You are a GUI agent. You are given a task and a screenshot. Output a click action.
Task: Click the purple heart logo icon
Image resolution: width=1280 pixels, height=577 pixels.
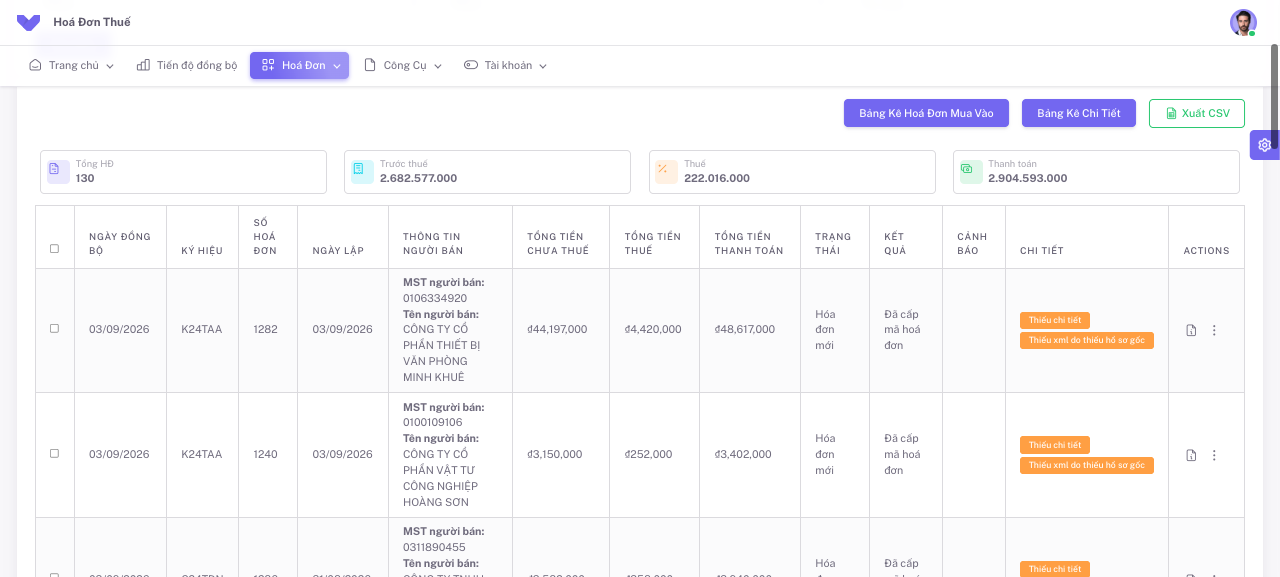click(28, 22)
